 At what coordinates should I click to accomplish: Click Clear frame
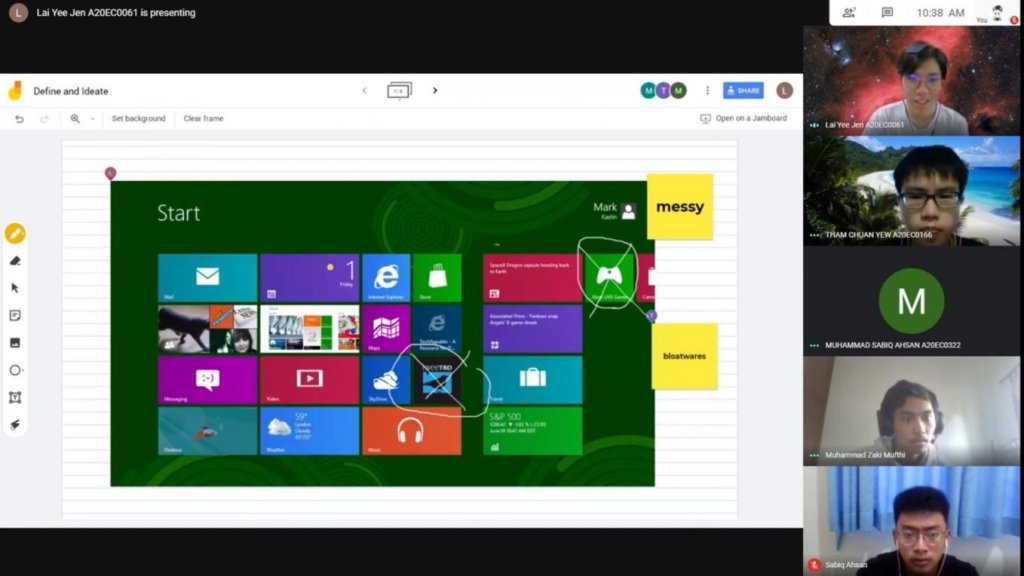203,118
